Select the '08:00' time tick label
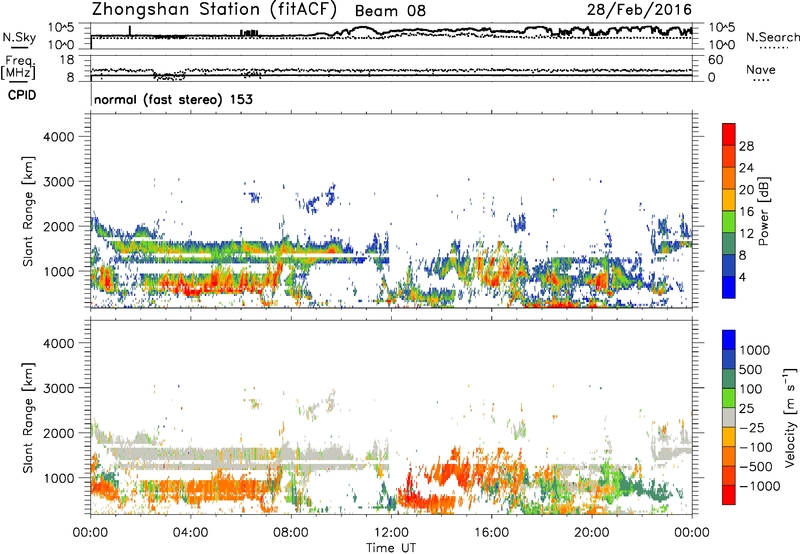The width and height of the screenshot is (800, 554). pyautogui.click(x=291, y=533)
